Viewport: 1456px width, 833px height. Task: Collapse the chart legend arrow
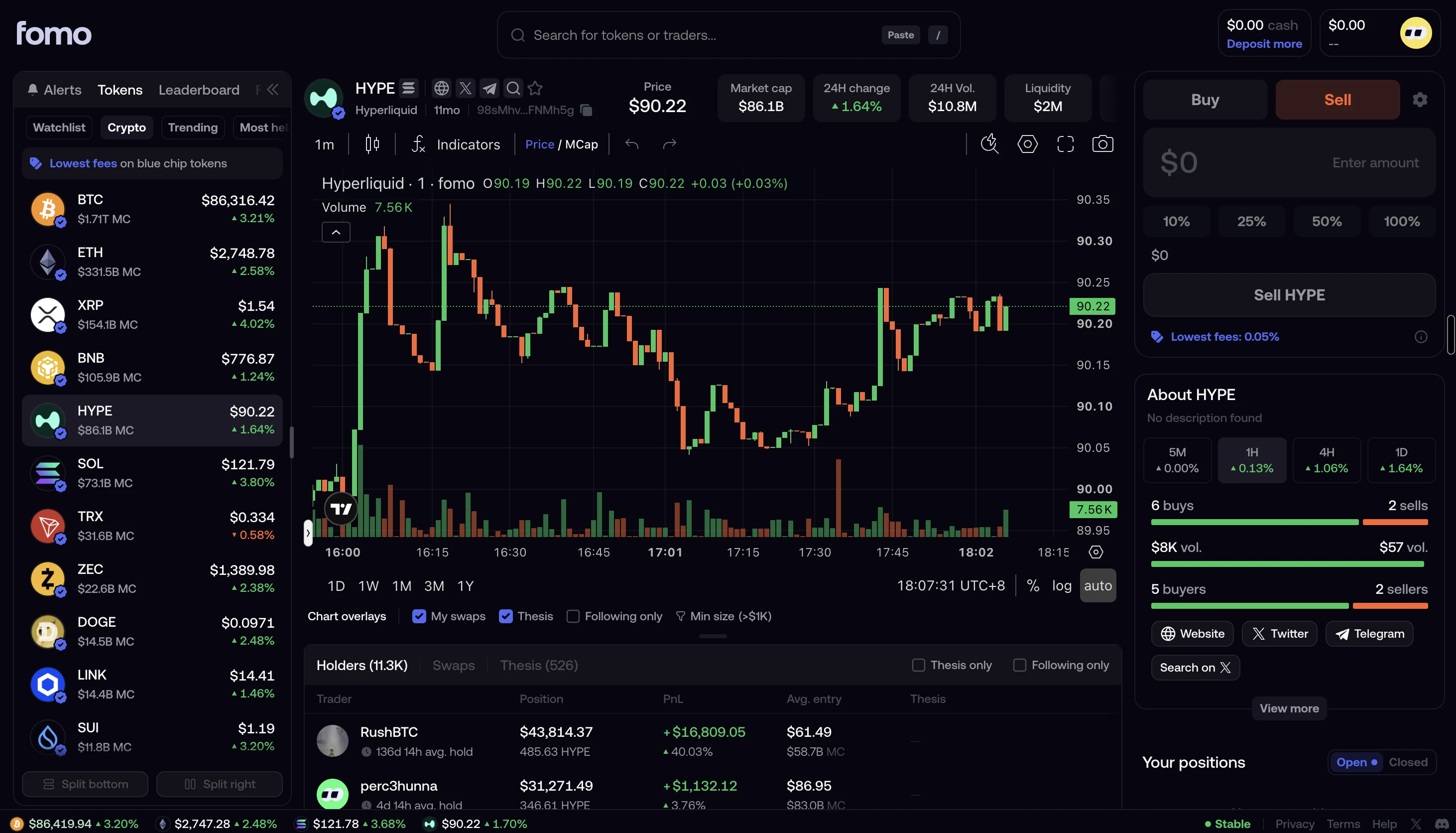336,232
